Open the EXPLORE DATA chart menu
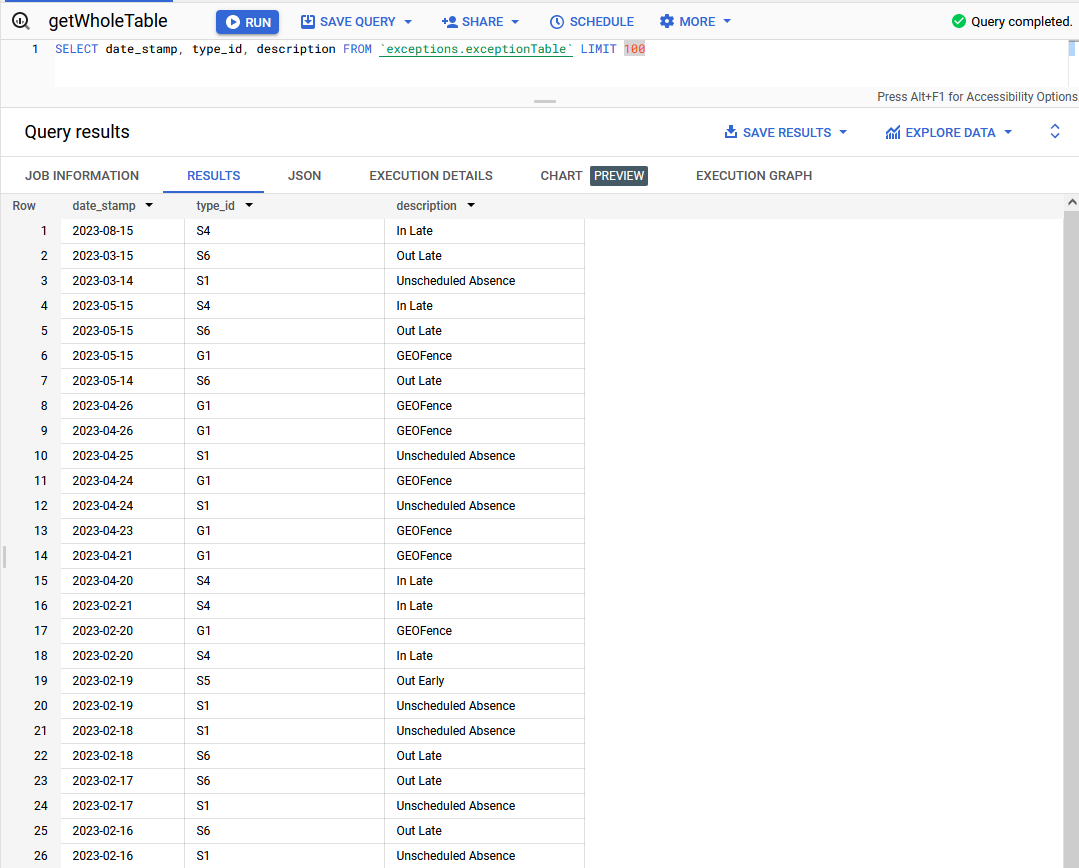1079x868 pixels. (949, 132)
